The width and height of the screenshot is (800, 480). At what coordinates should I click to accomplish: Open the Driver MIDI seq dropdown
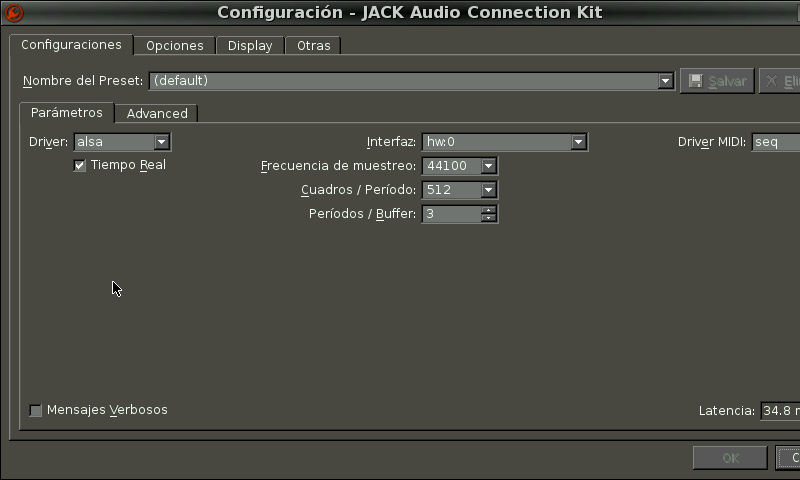click(x=776, y=142)
